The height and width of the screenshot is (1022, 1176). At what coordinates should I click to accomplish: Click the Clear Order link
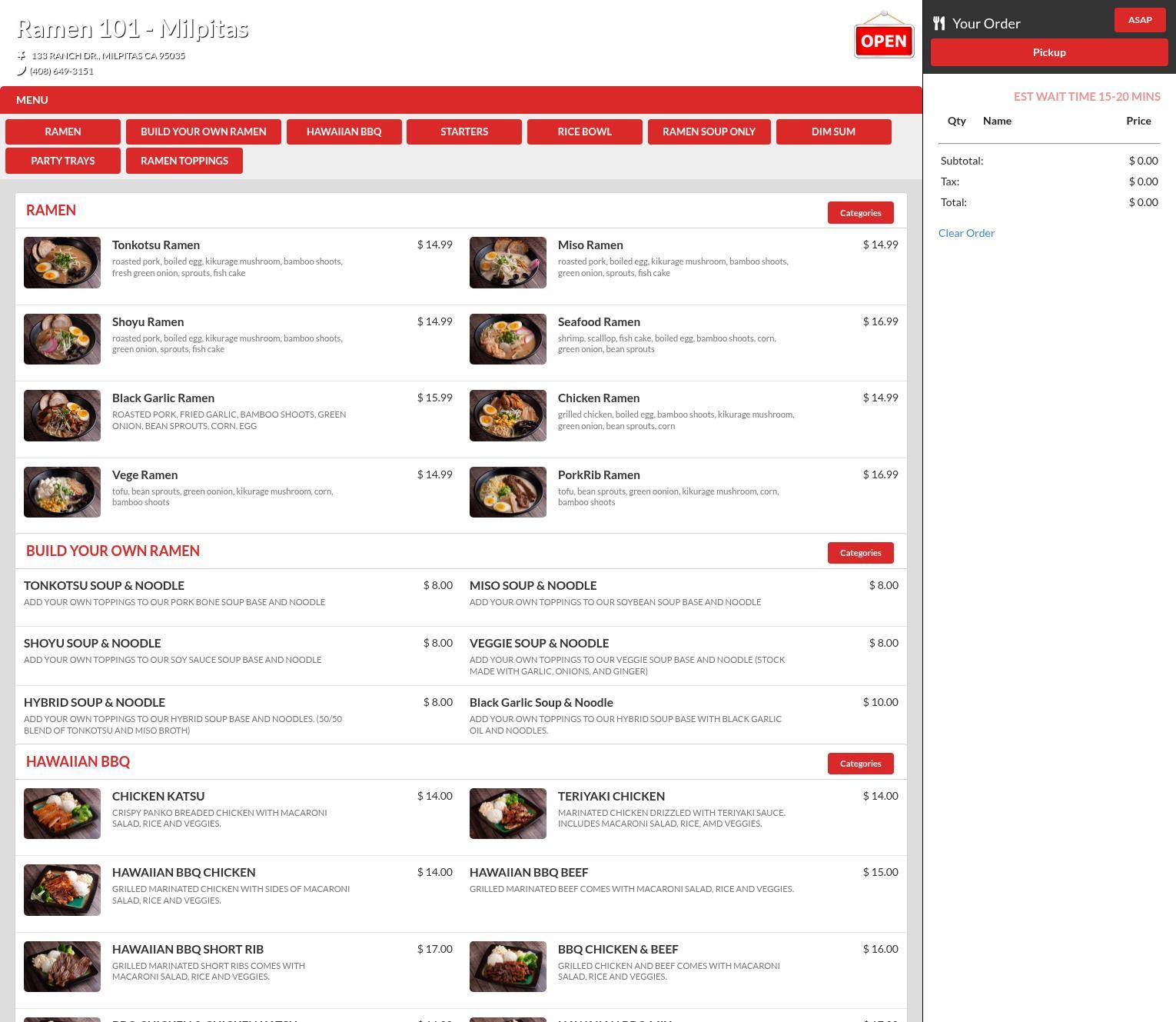click(x=966, y=233)
